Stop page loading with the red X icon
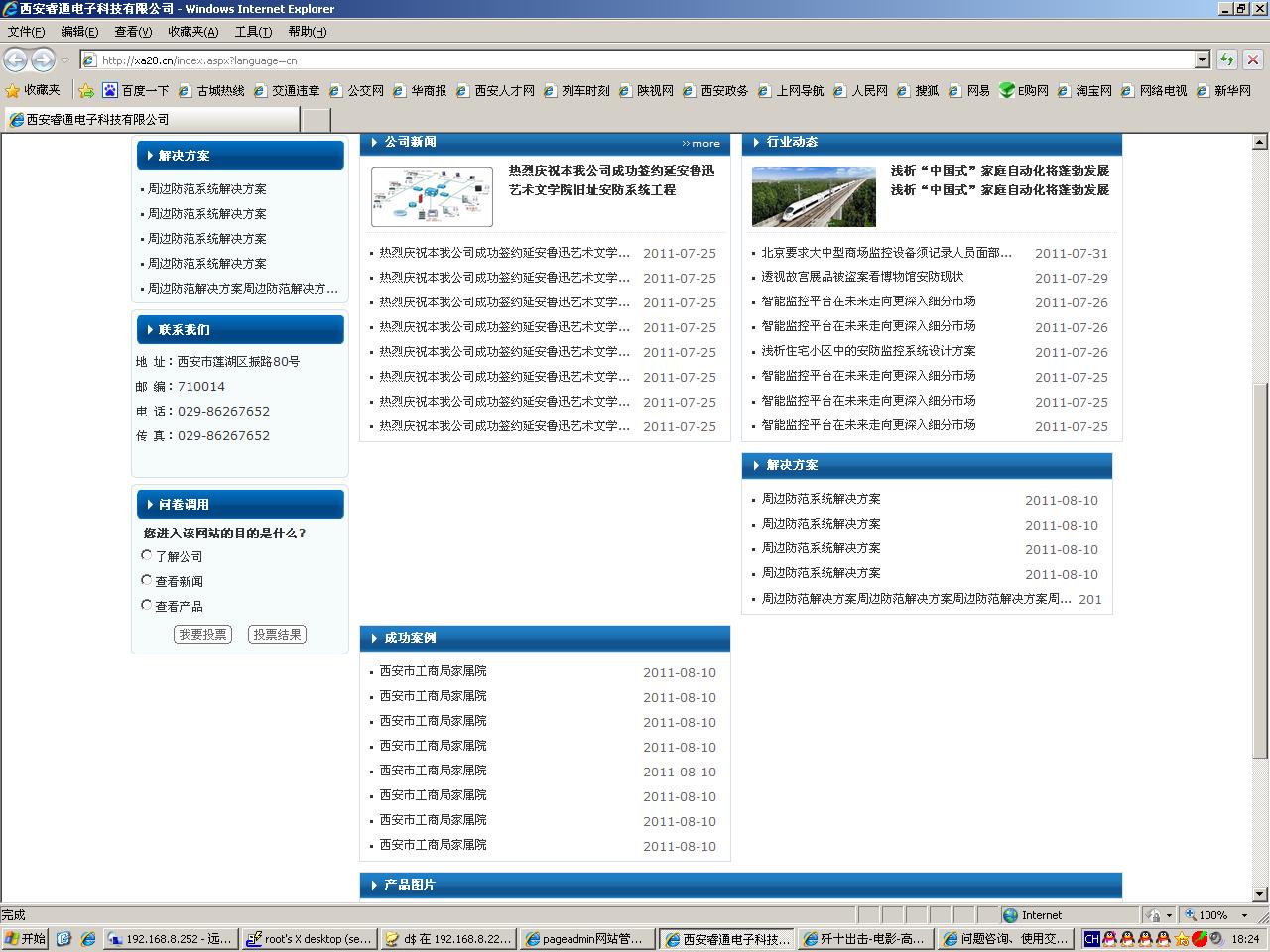1270x952 pixels. click(x=1253, y=59)
